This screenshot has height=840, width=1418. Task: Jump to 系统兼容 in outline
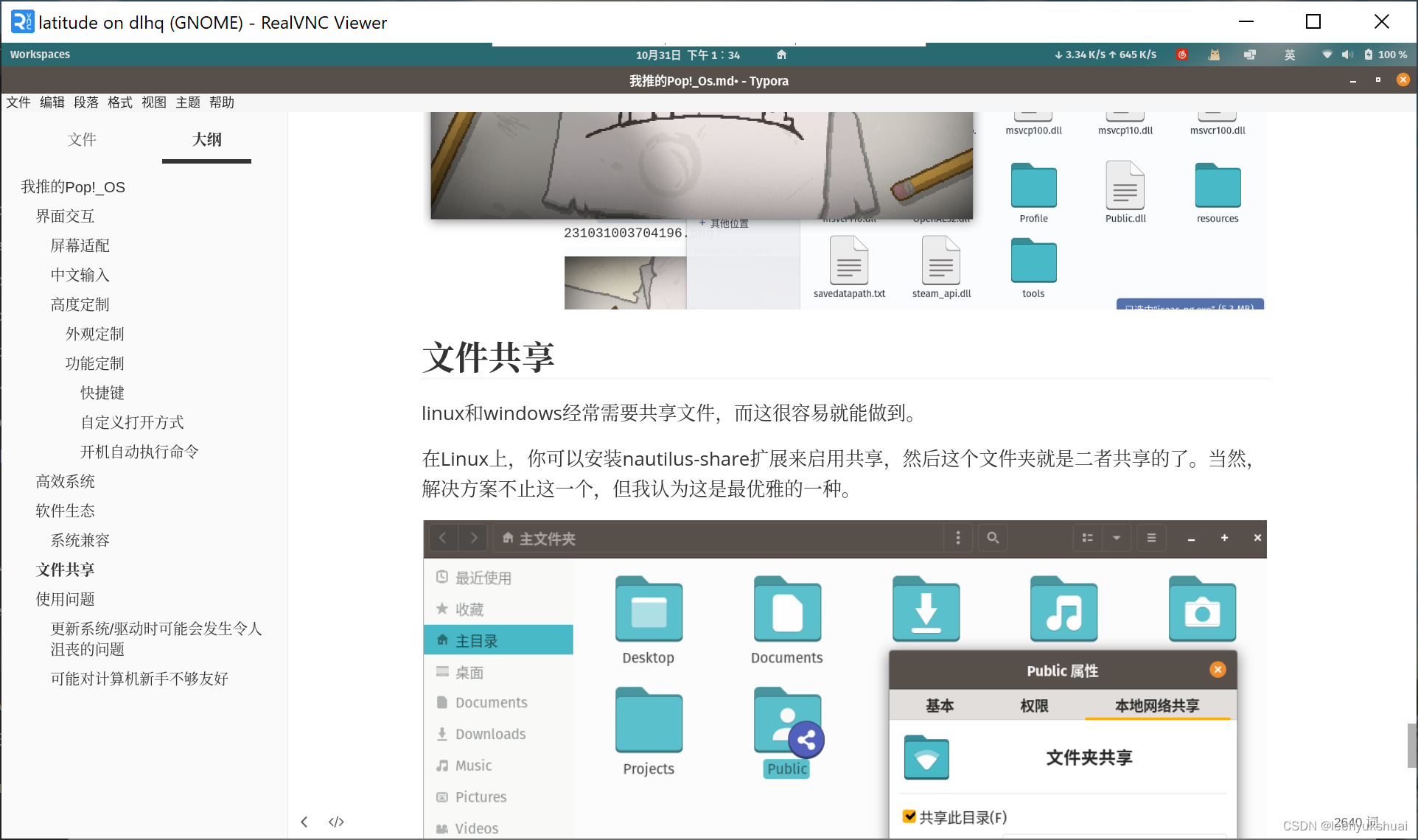(x=80, y=541)
